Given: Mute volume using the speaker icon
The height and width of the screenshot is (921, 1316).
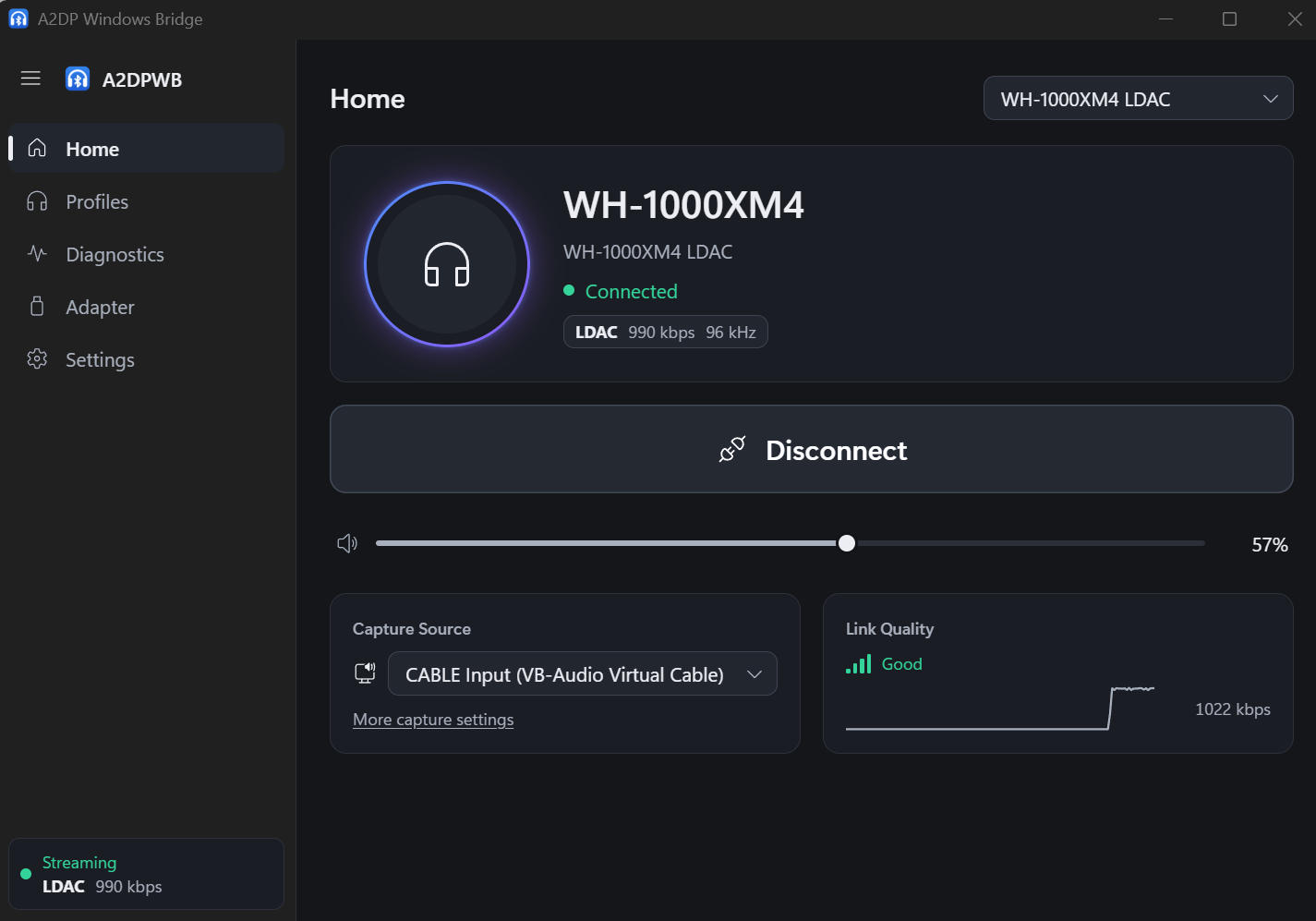Looking at the screenshot, I should click(x=347, y=543).
